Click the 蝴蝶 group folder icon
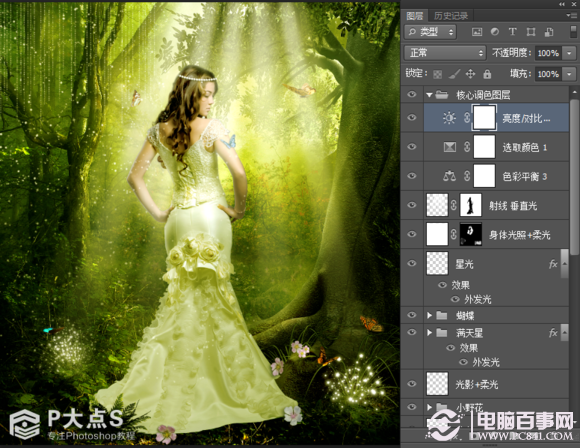The height and width of the screenshot is (448, 580). 442,315
